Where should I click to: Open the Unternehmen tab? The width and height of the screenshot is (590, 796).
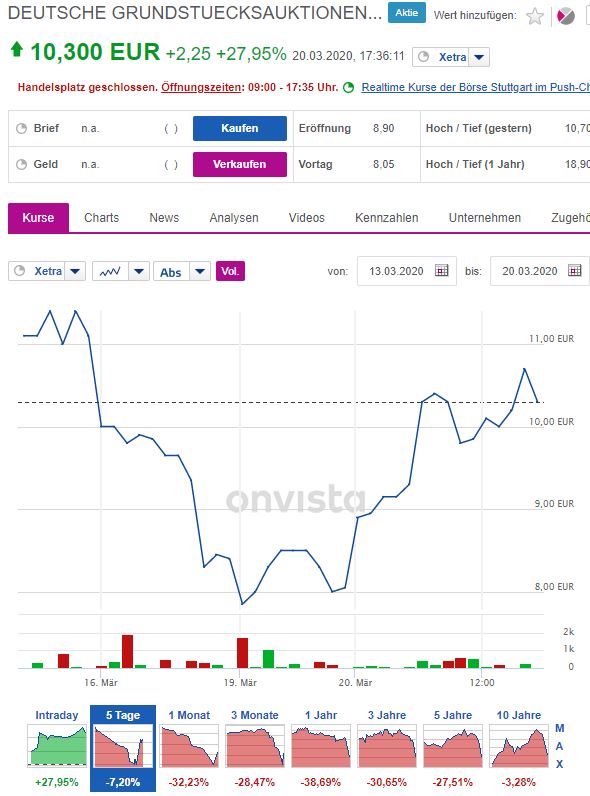coord(485,218)
